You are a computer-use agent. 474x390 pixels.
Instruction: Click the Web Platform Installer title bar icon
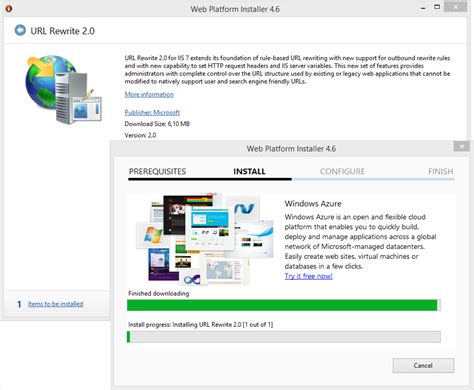[9, 9]
